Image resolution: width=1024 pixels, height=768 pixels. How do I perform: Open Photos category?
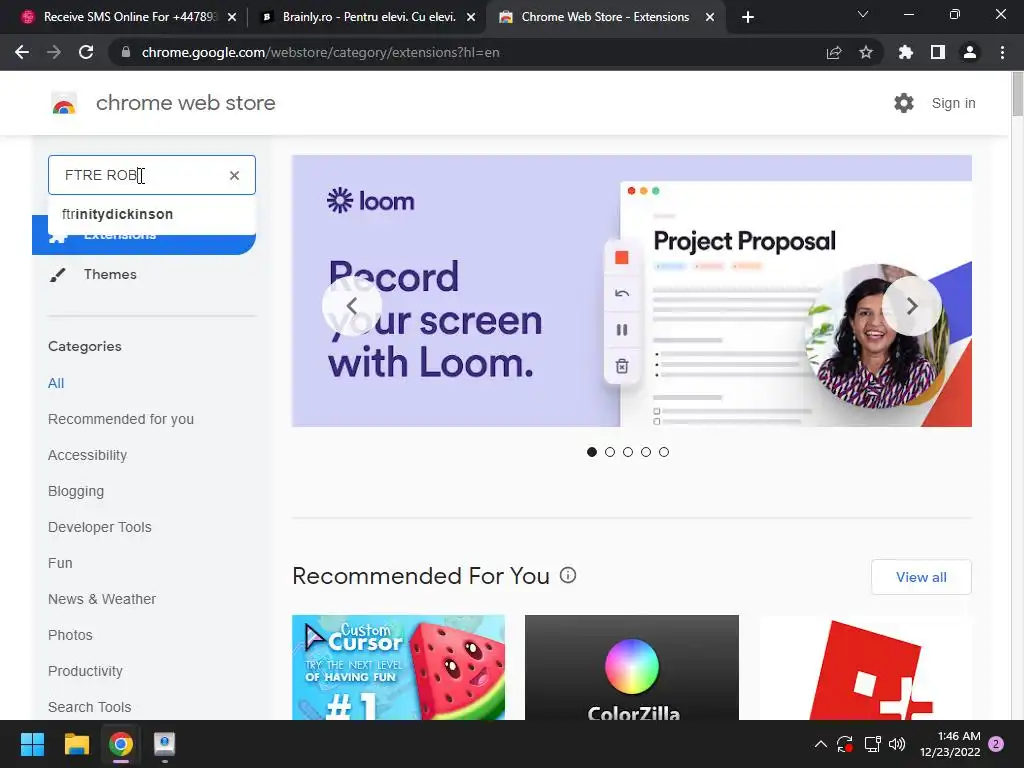[x=70, y=635]
